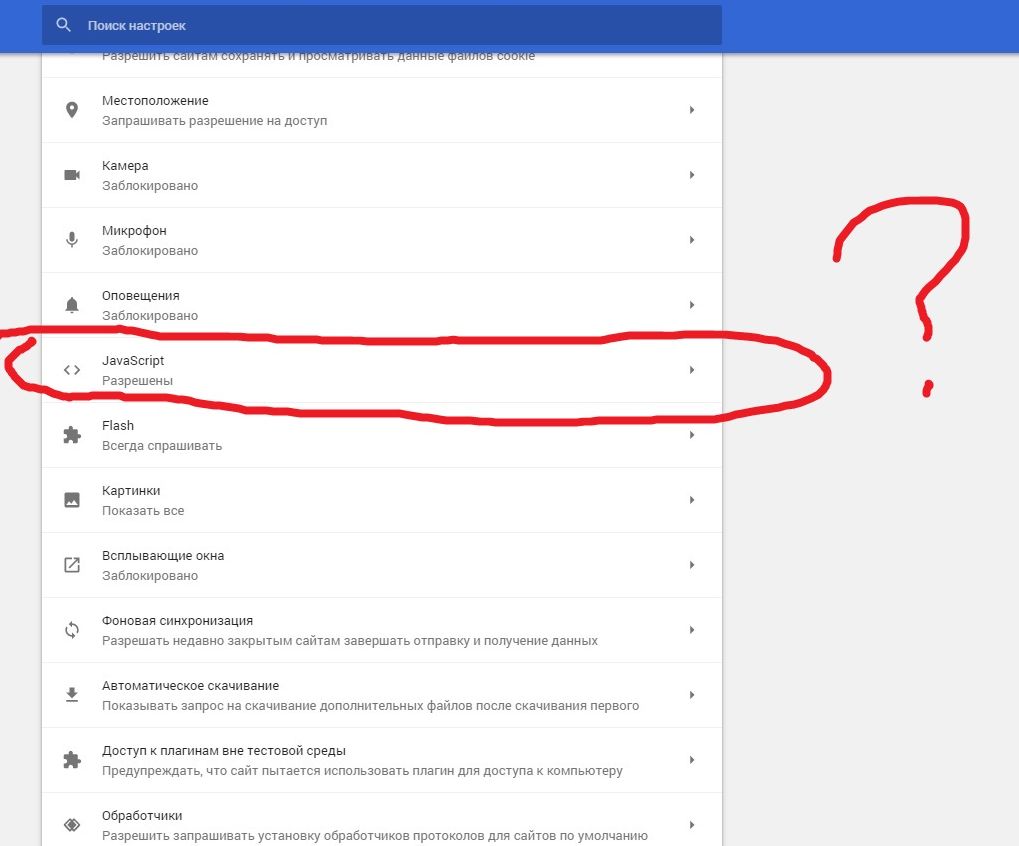Open the Автоматическое скачивание row title
This screenshot has width=1019, height=846.
point(190,686)
